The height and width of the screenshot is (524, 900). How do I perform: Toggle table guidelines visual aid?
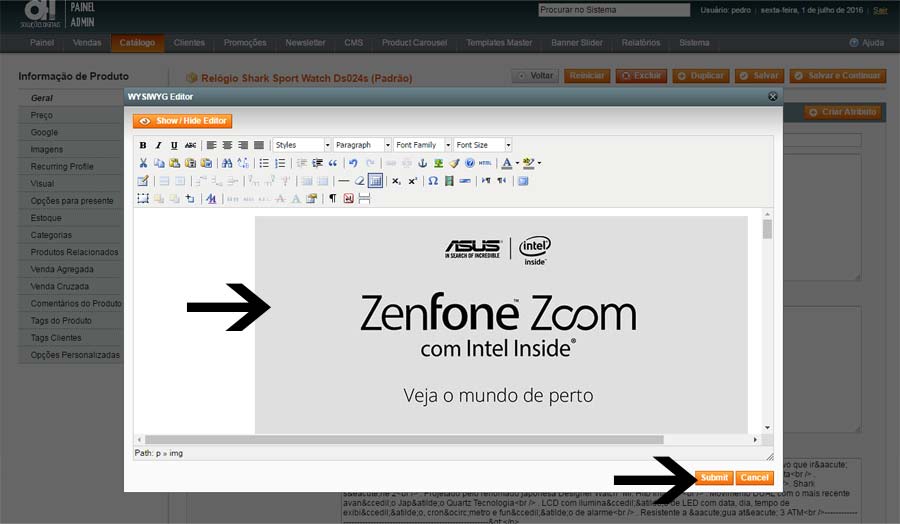(x=375, y=181)
